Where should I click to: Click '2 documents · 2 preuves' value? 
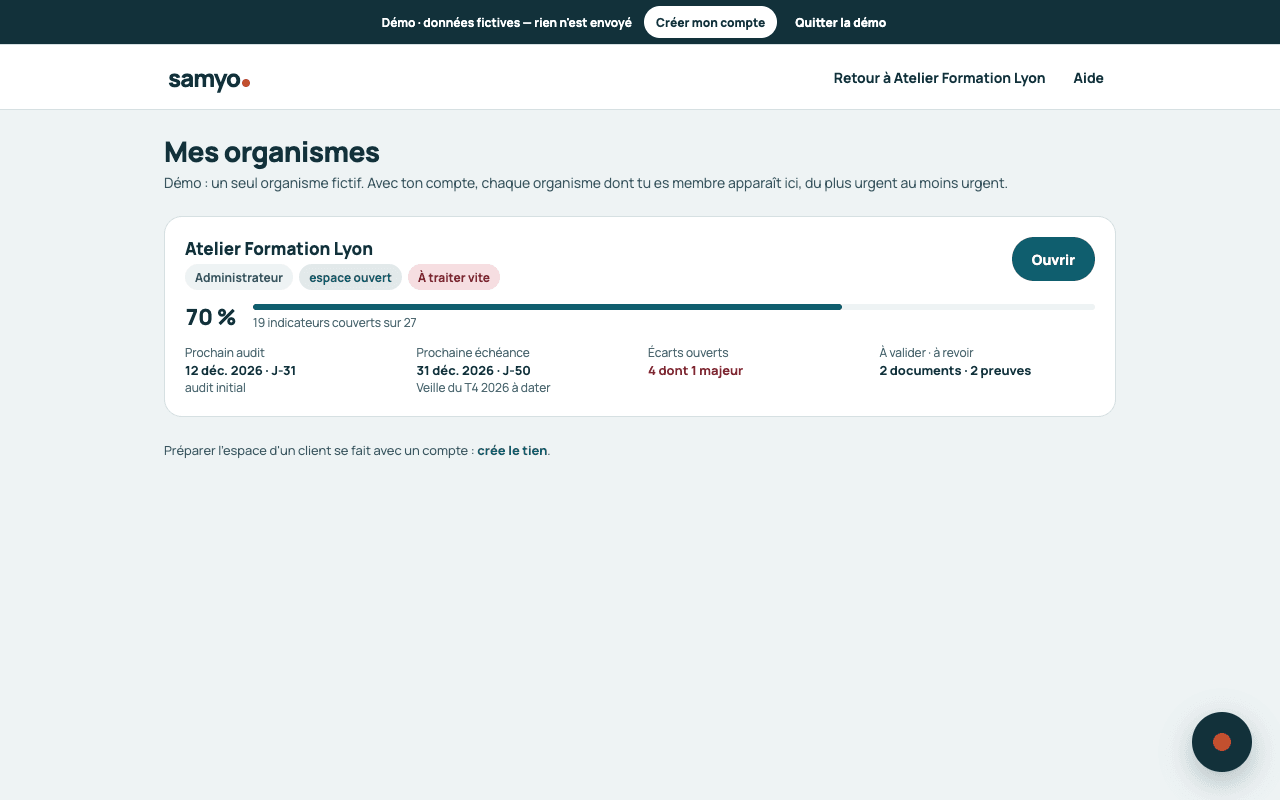coord(955,371)
